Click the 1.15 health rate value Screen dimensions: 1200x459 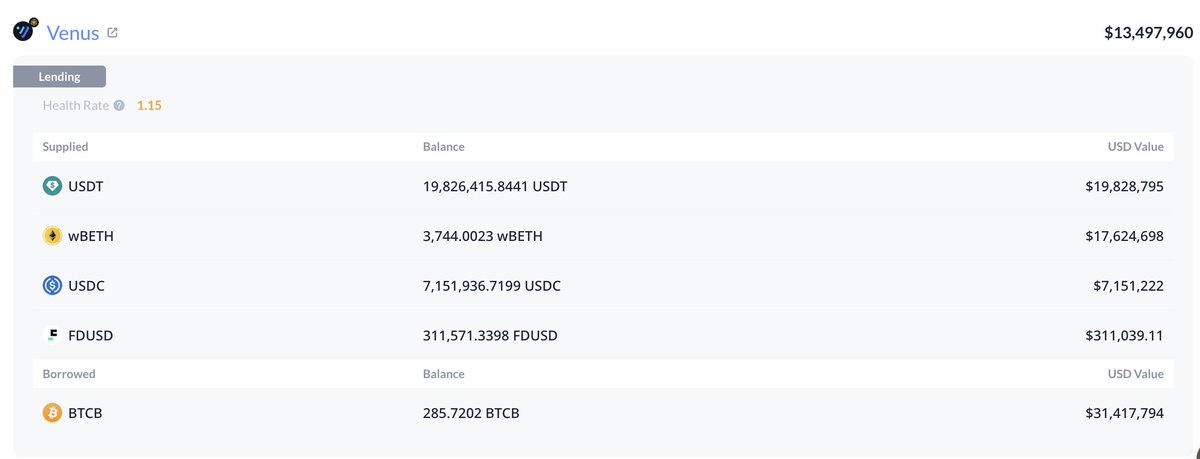coord(149,105)
